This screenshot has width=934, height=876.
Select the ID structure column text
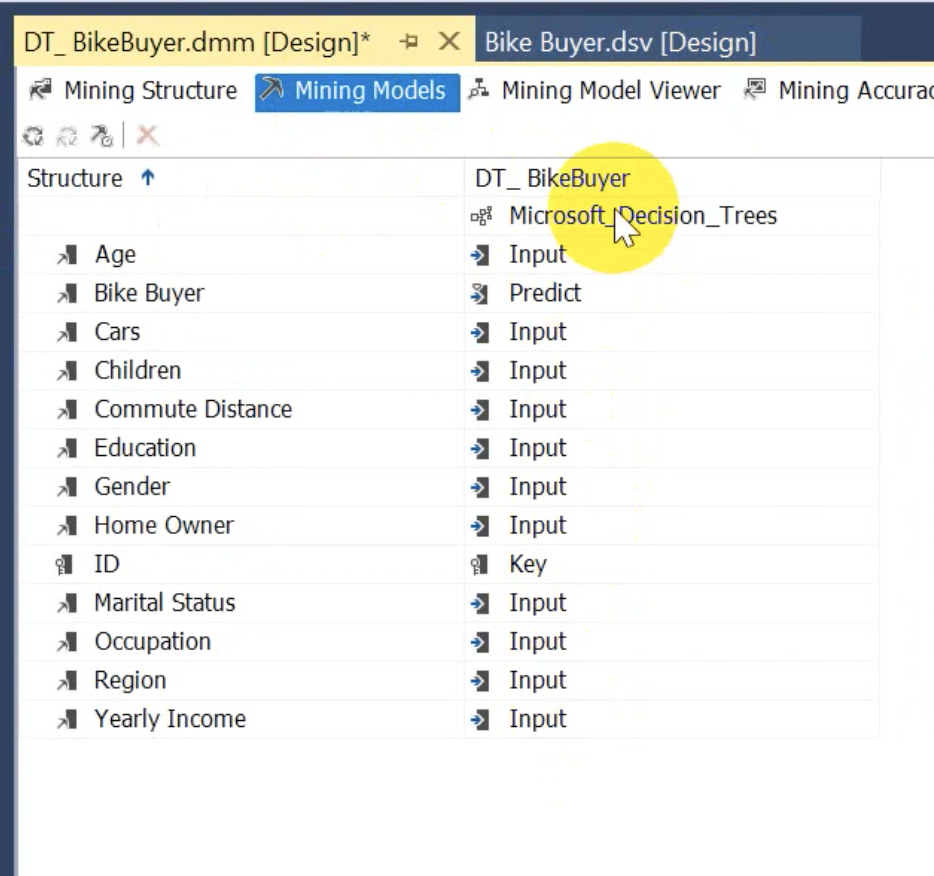click(107, 564)
